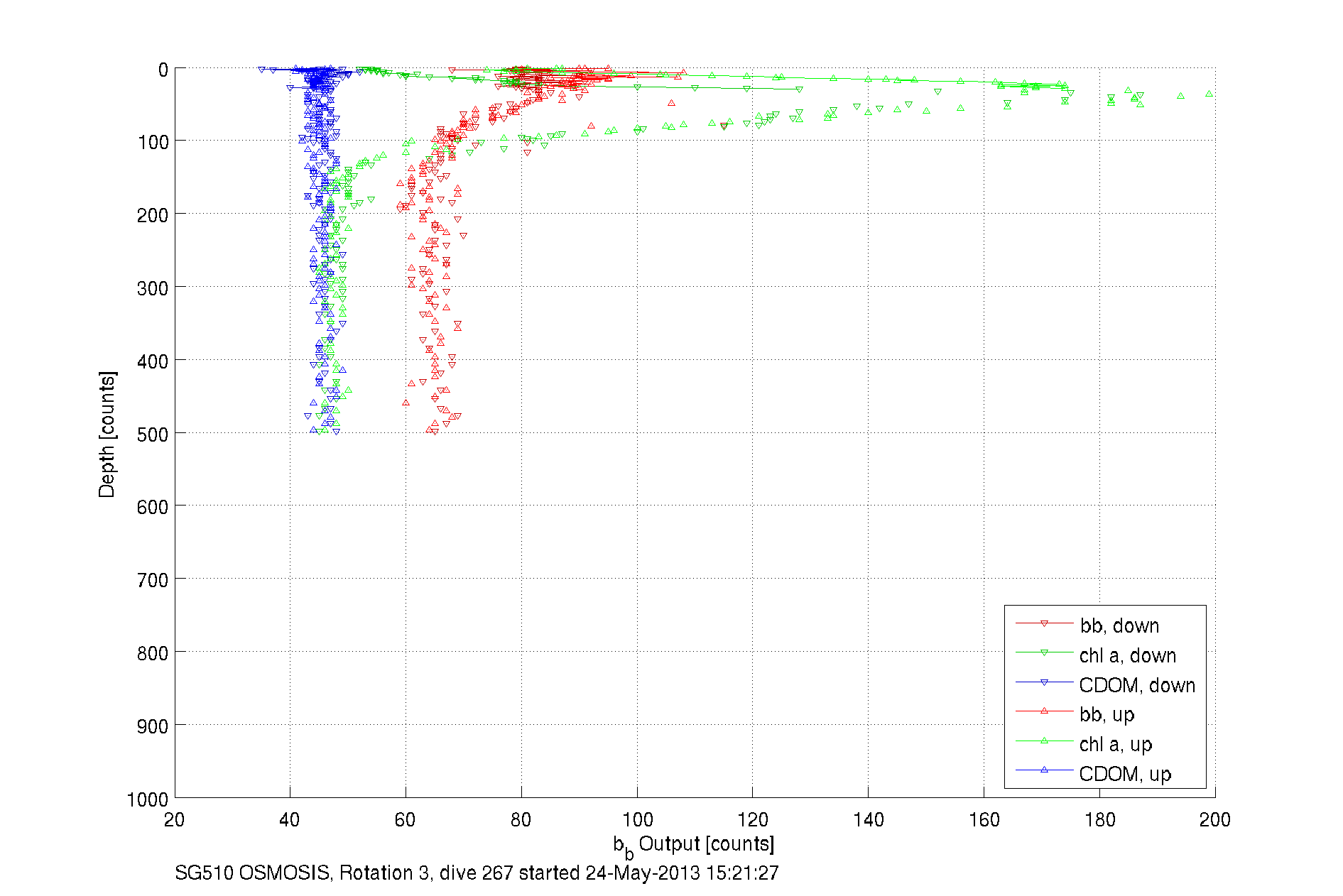The image size is (1343, 896).
Task: Click red up-triangle marker in legend
Action: [1044, 711]
